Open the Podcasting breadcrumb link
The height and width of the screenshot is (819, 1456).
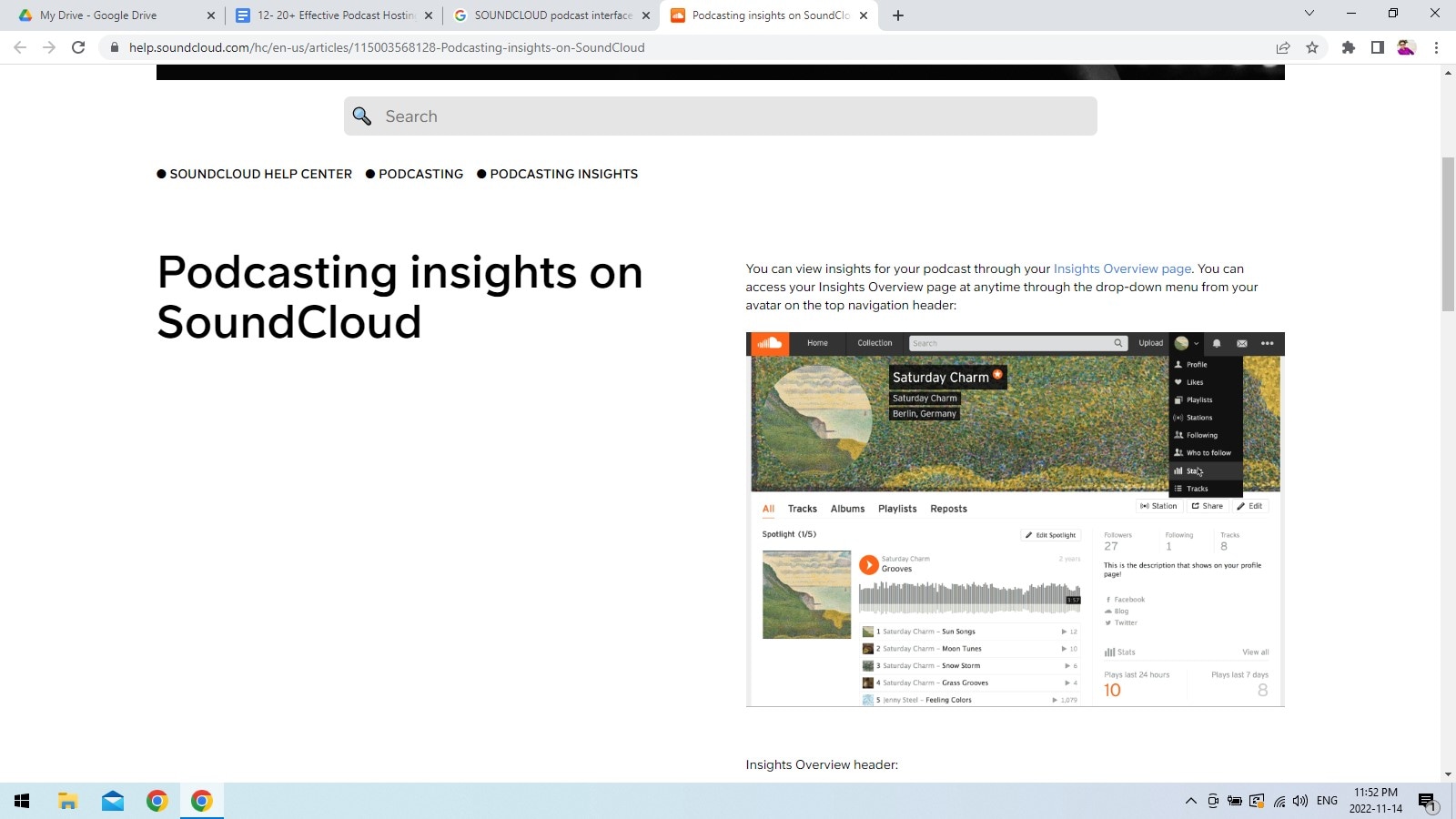[x=420, y=174]
